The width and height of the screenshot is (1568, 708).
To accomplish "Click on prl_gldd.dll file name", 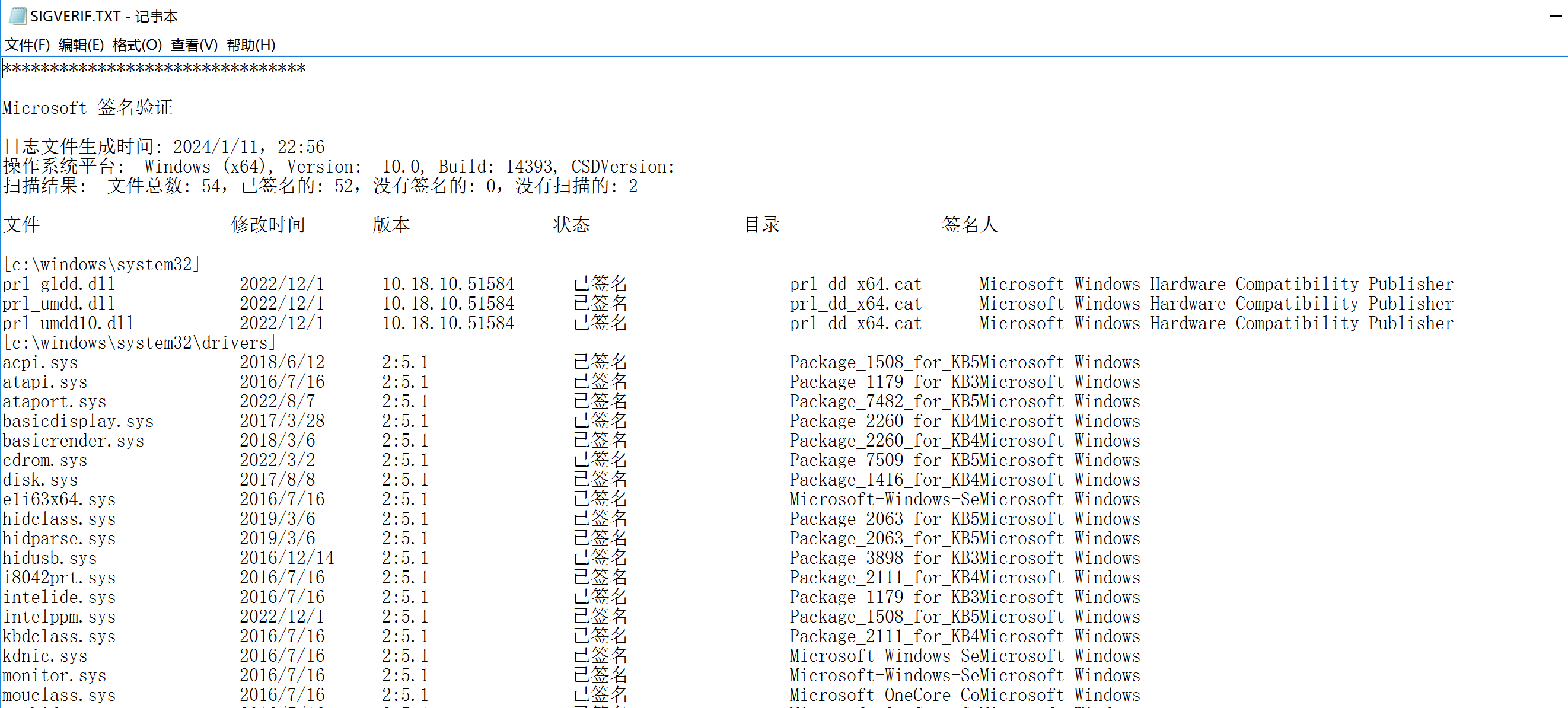I will pos(59,283).
